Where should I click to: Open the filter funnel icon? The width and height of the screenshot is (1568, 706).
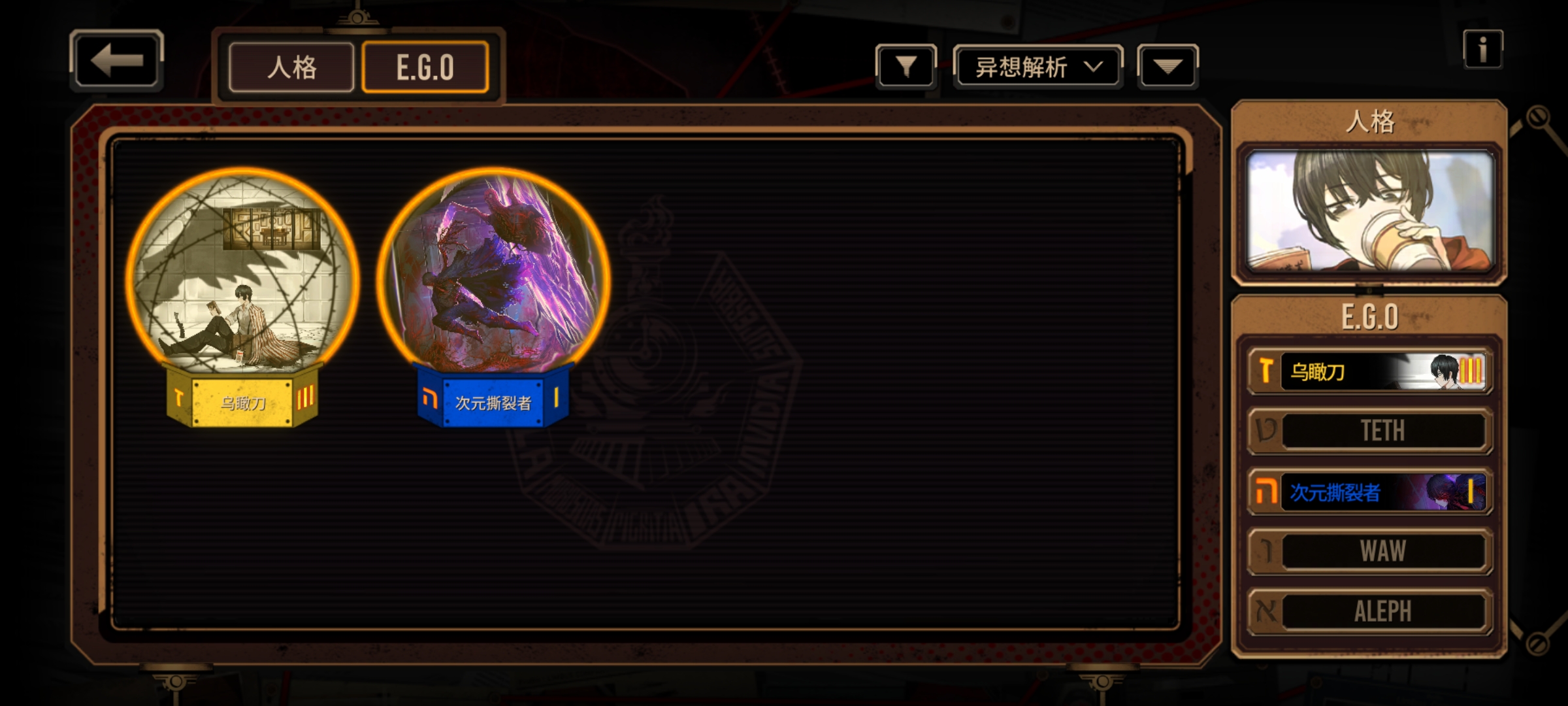[906, 66]
